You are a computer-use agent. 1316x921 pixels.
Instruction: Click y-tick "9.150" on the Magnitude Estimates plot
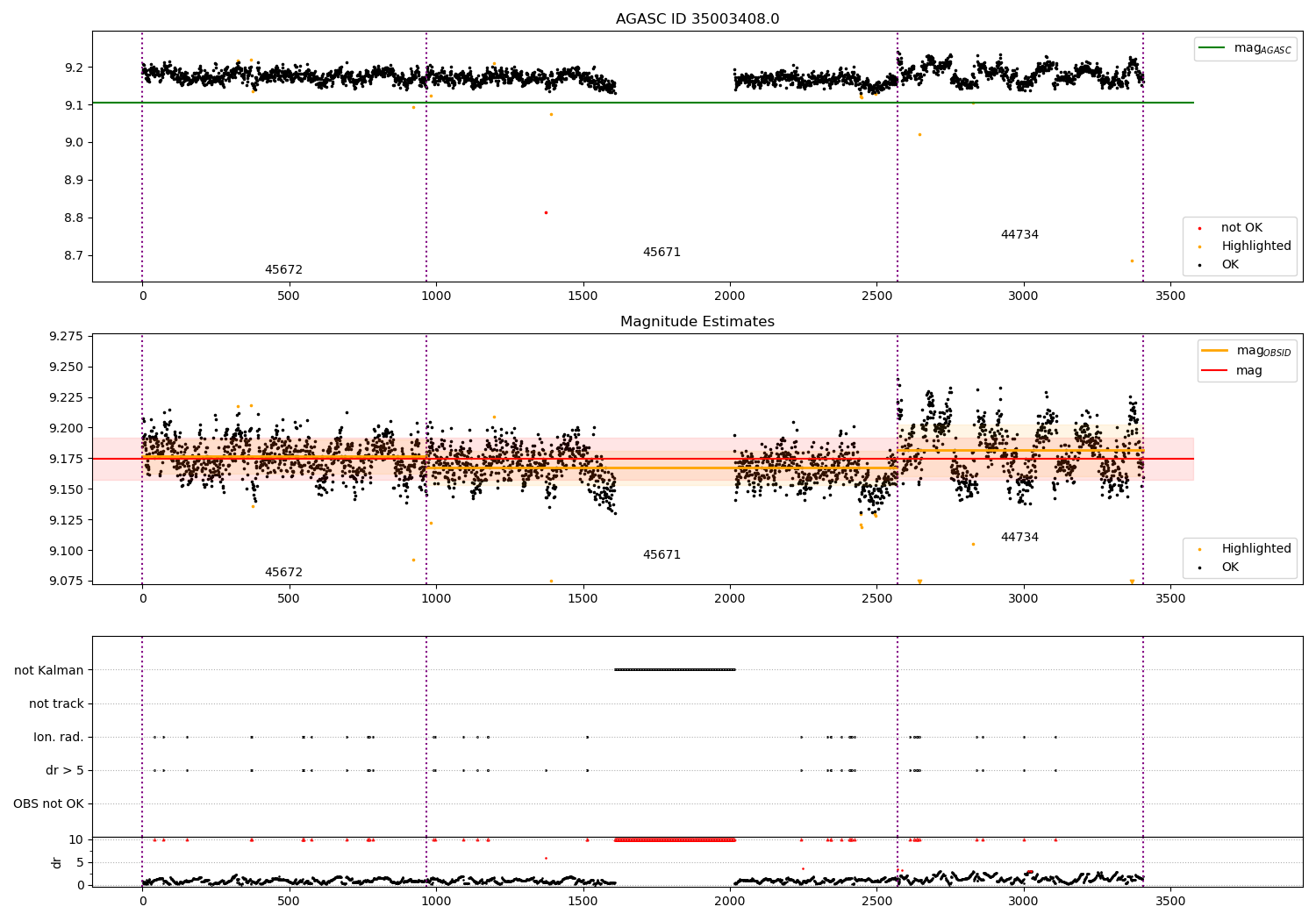click(67, 490)
